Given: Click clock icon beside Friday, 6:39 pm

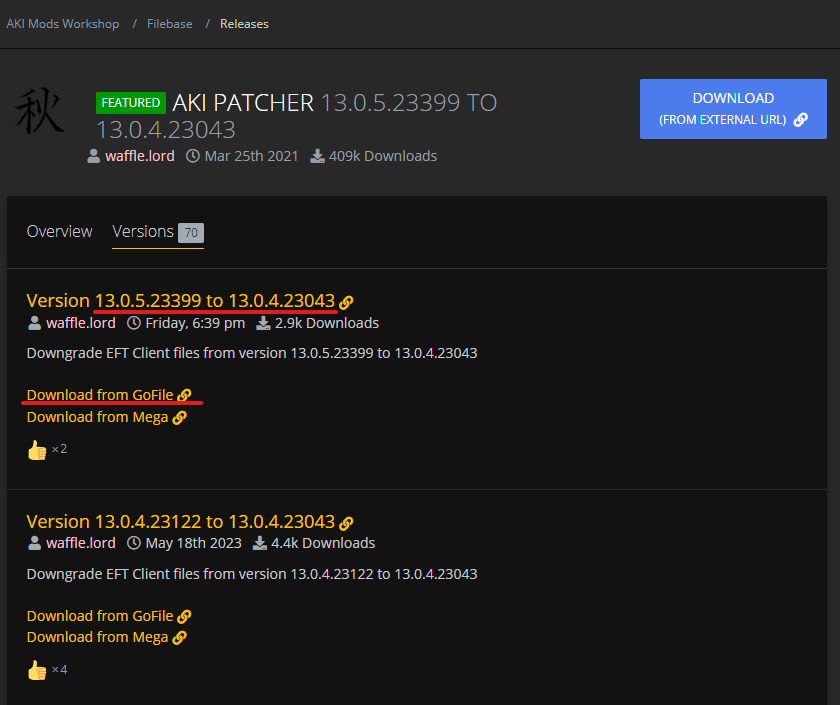Looking at the screenshot, I should (134, 323).
